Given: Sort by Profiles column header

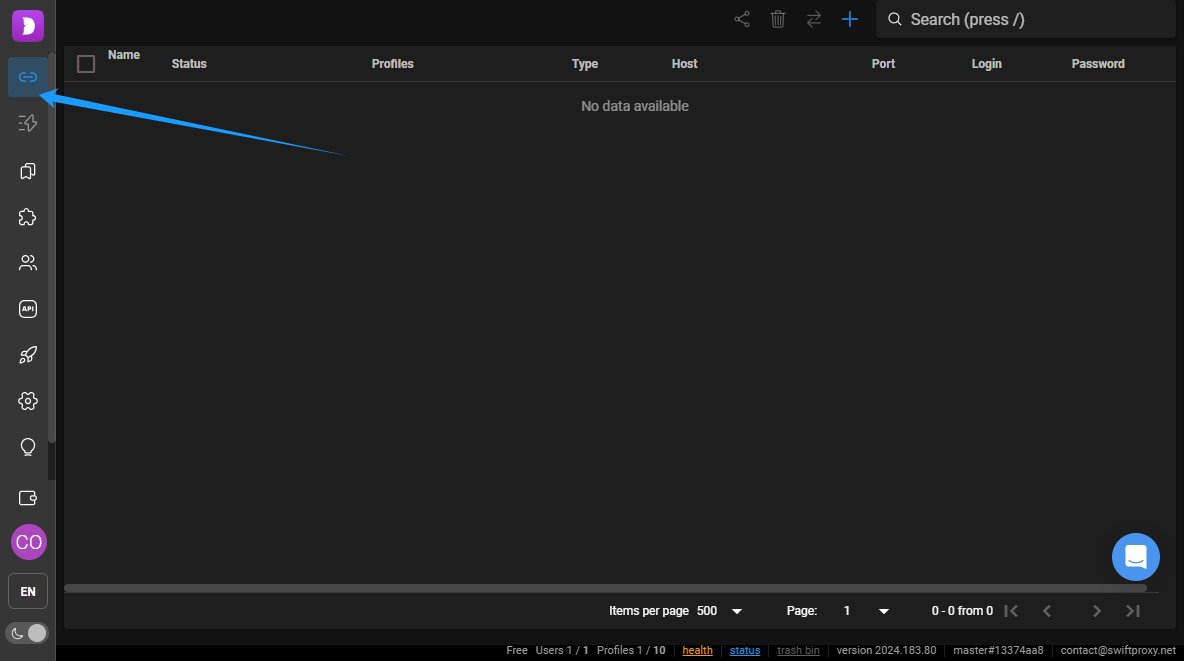Looking at the screenshot, I should point(393,64).
